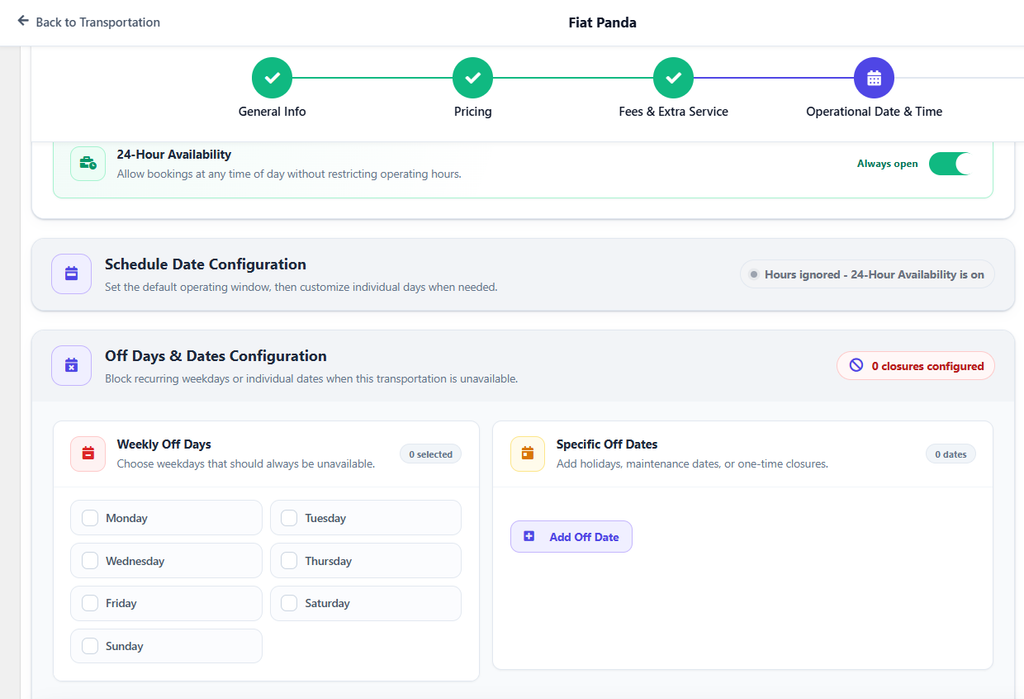Screen dimensions: 1024x699
Task: Click 'Set the default operating window' description
Action: [x=301, y=287]
